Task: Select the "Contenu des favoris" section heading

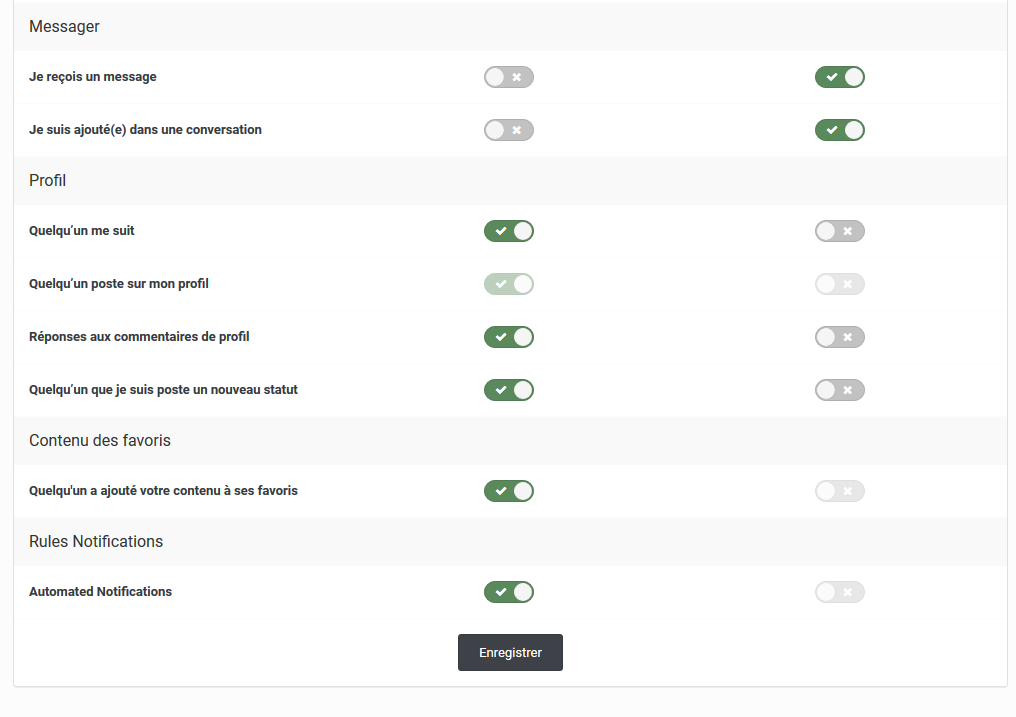Action: pos(100,441)
